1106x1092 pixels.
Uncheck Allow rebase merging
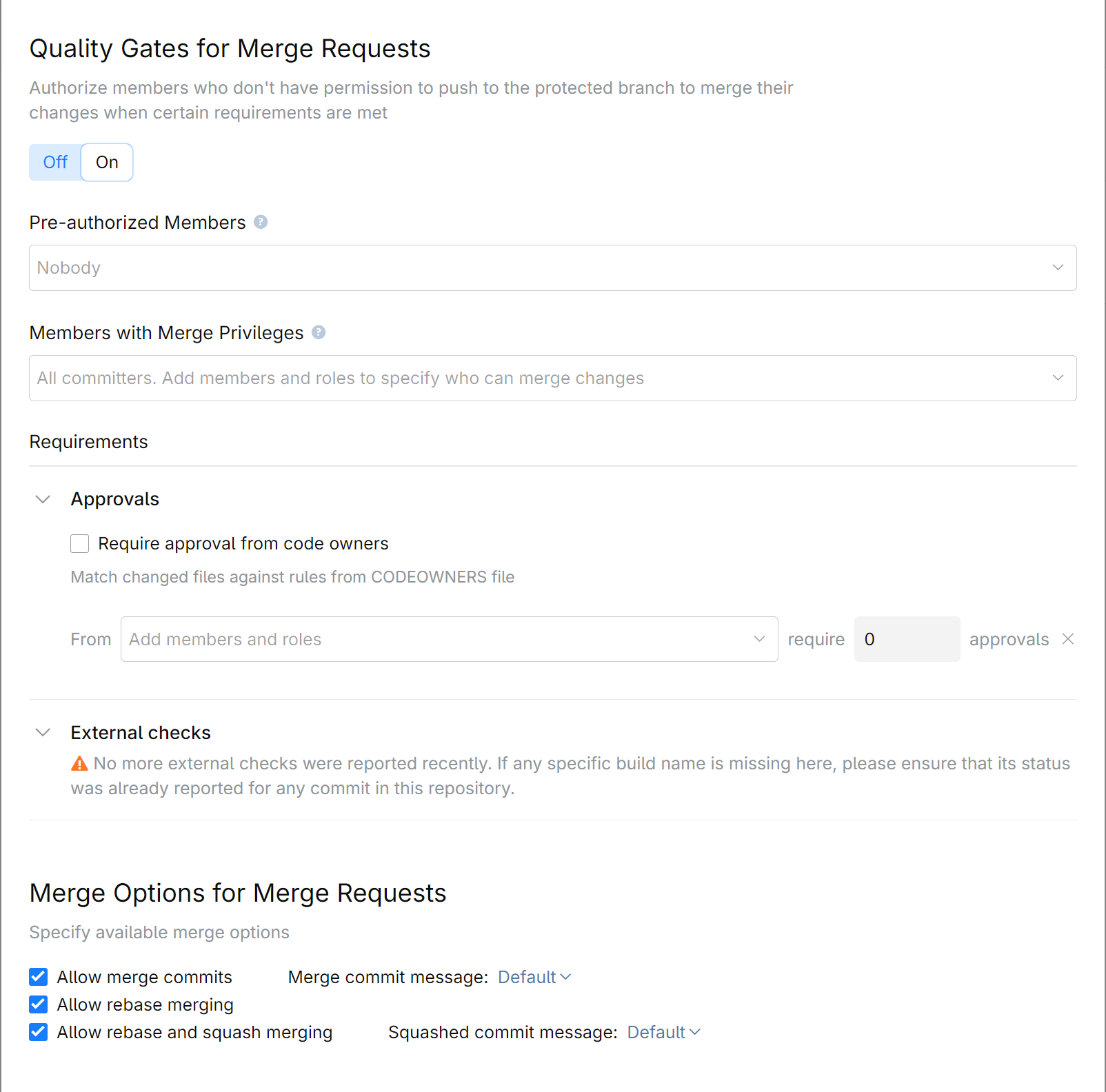(39, 1004)
